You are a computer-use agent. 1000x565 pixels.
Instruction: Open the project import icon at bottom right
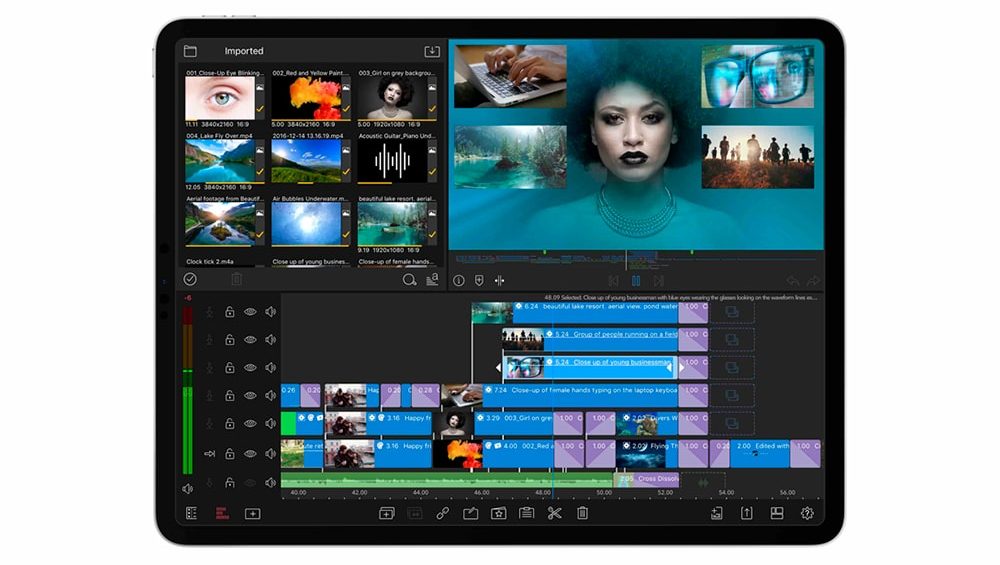717,513
